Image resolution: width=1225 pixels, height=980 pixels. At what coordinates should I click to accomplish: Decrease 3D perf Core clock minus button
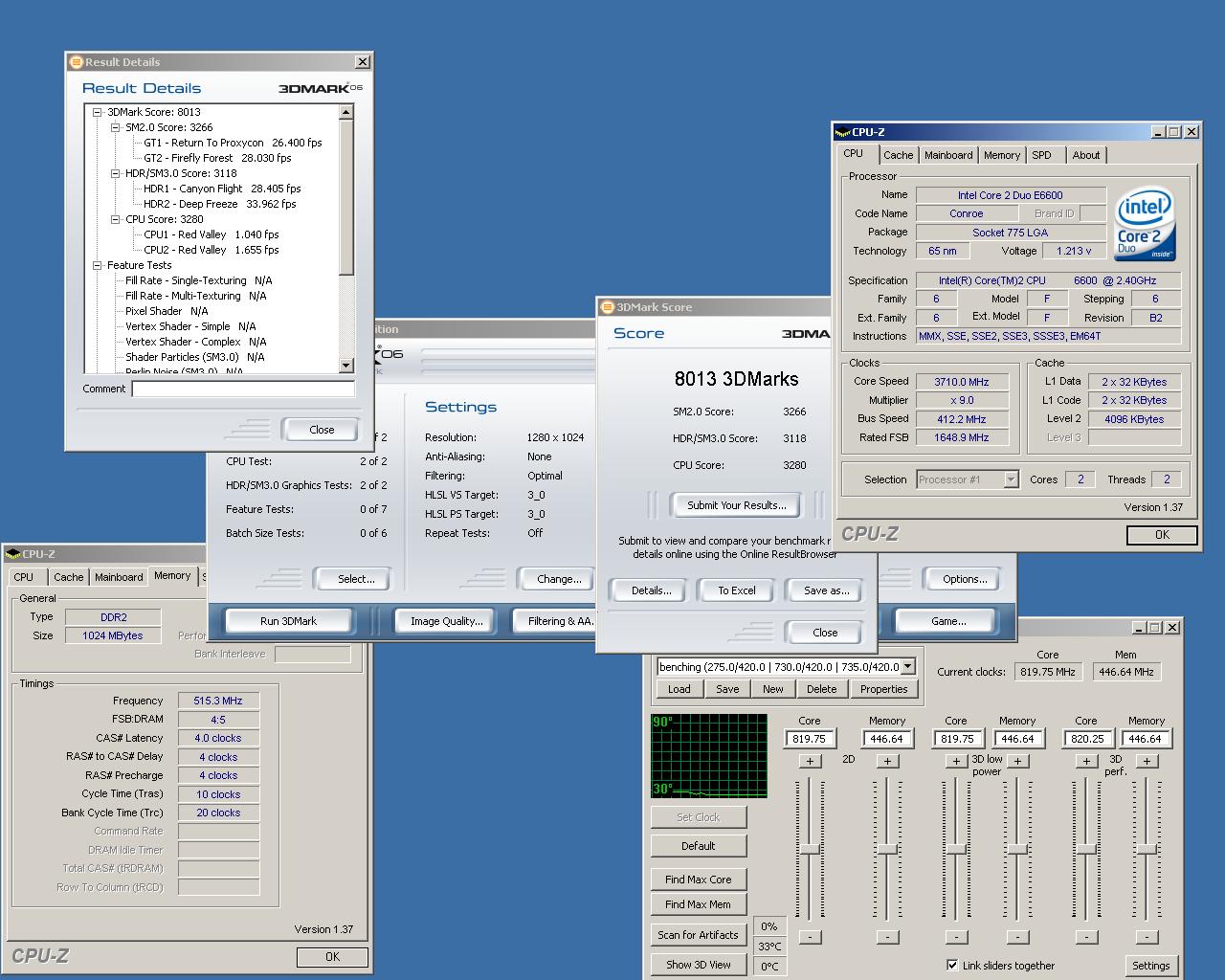tap(1086, 937)
